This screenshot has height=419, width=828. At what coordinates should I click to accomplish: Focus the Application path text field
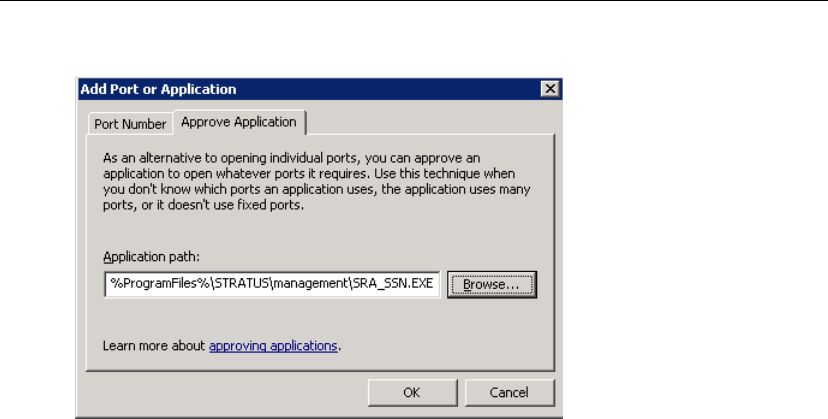pos(271,285)
